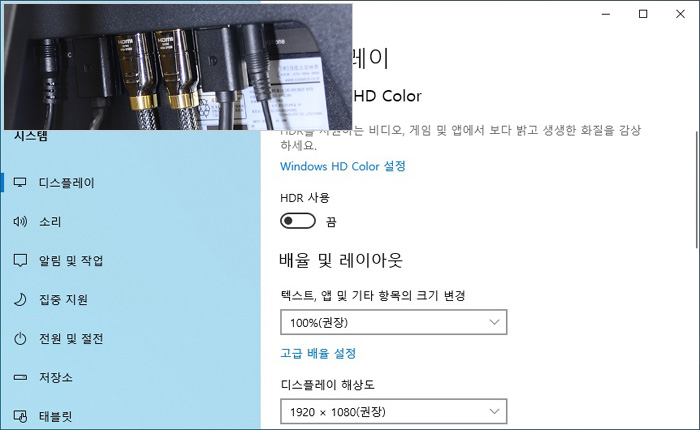Select the tablet icon for 태블릿
Viewport: 700px width, 430px height.
pos(20,416)
